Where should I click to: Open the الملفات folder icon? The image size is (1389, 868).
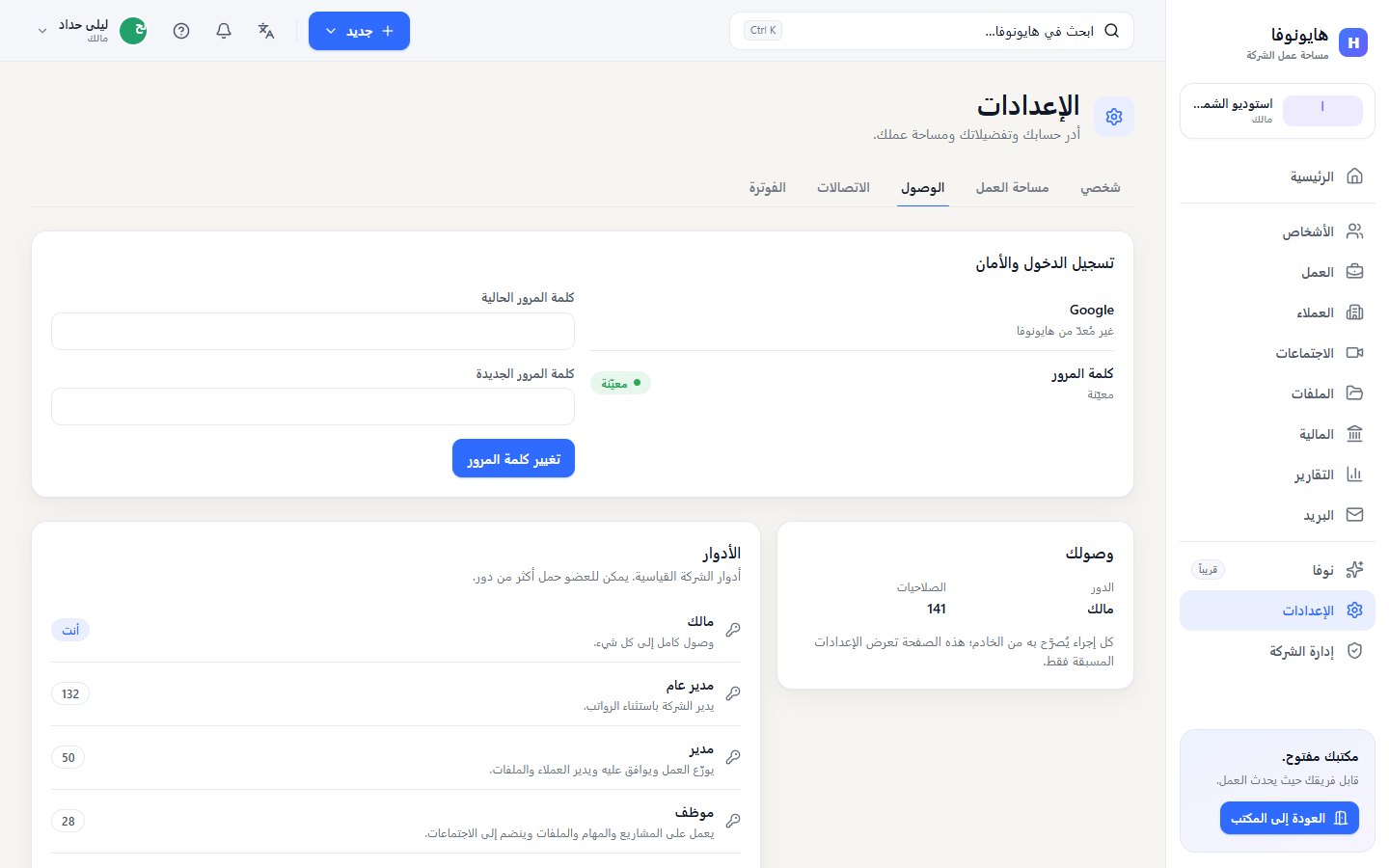[1354, 393]
